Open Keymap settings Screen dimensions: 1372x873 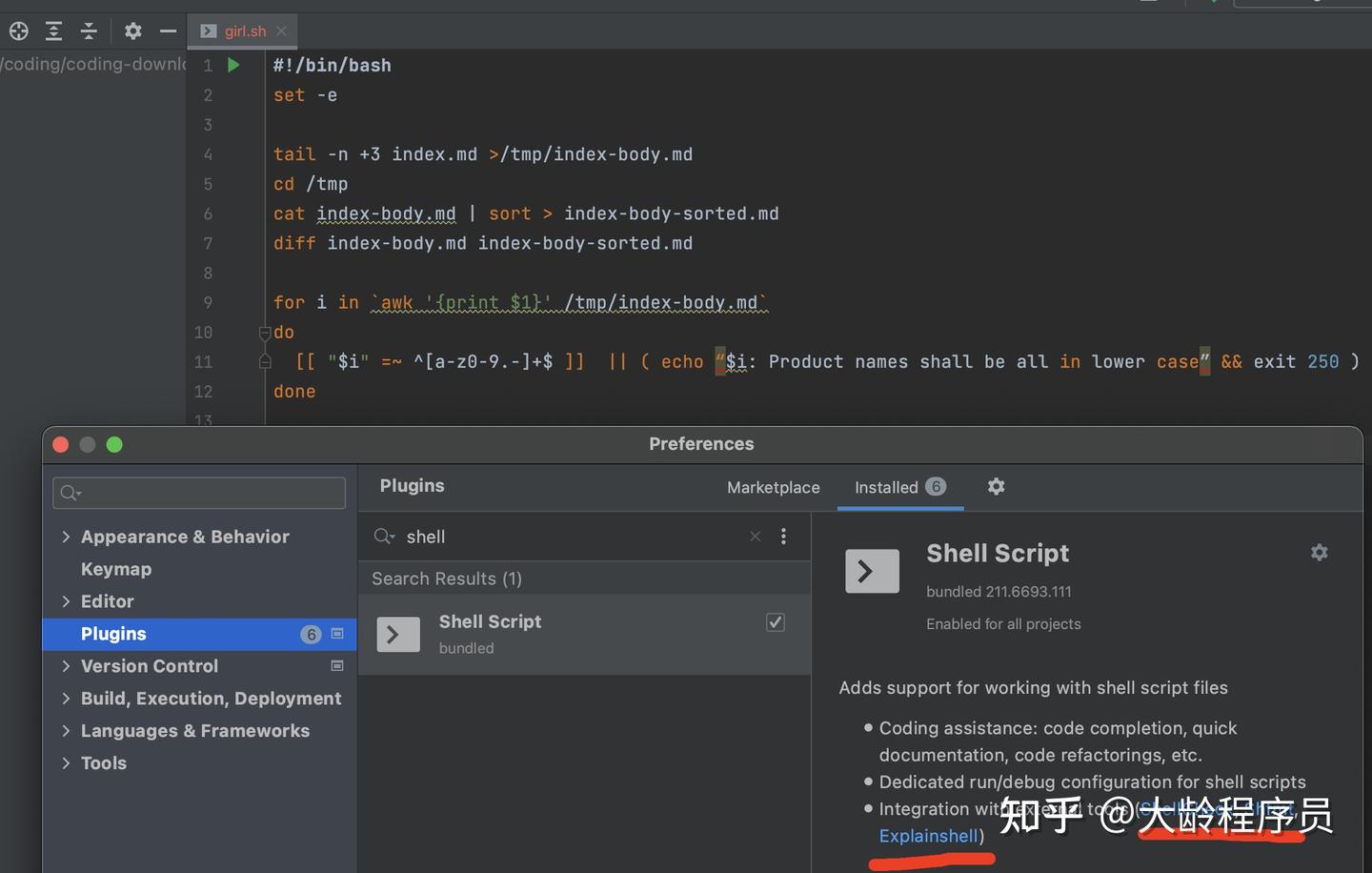(x=116, y=569)
